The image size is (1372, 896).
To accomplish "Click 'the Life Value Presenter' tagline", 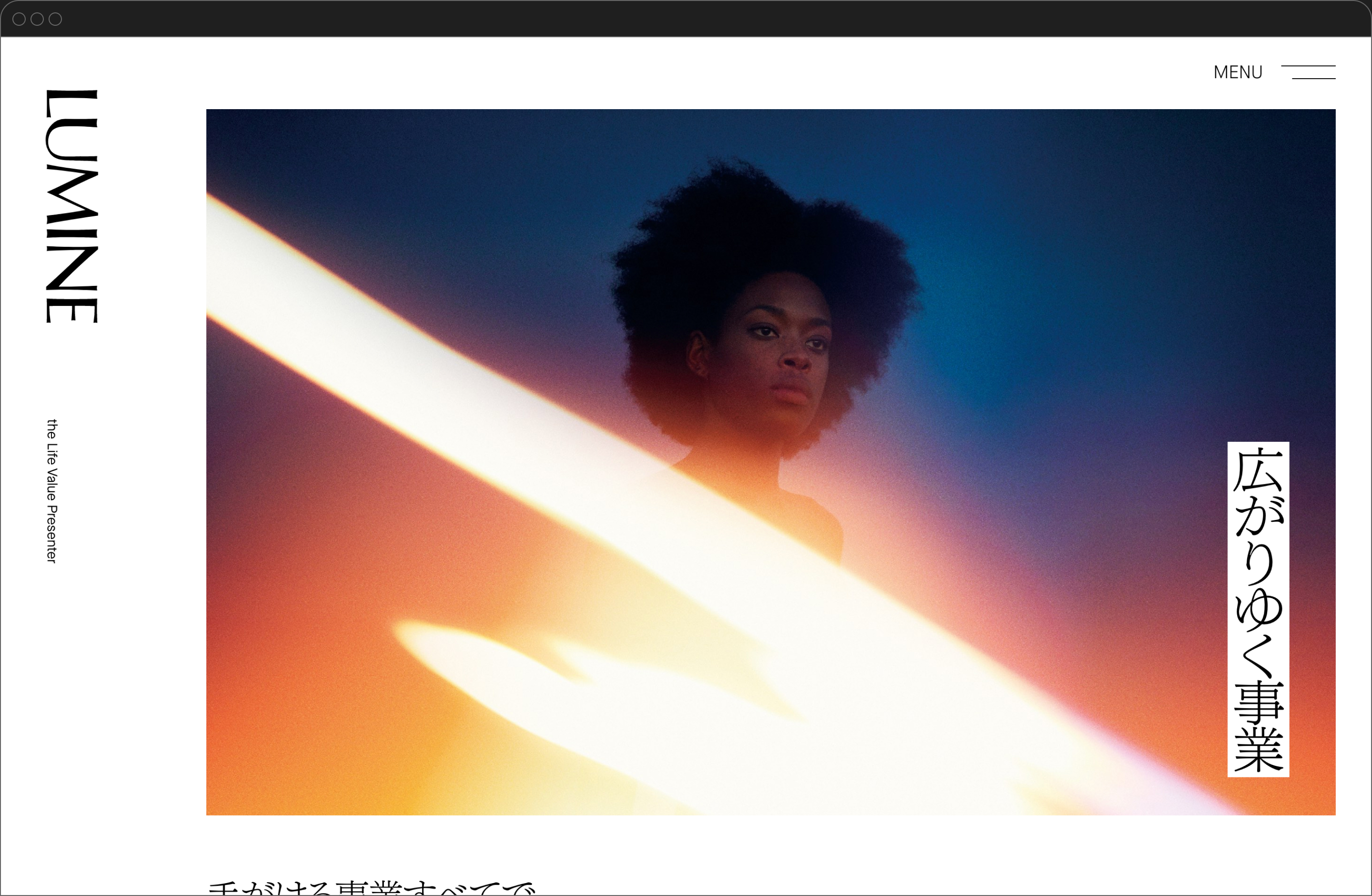I will (52, 491).
